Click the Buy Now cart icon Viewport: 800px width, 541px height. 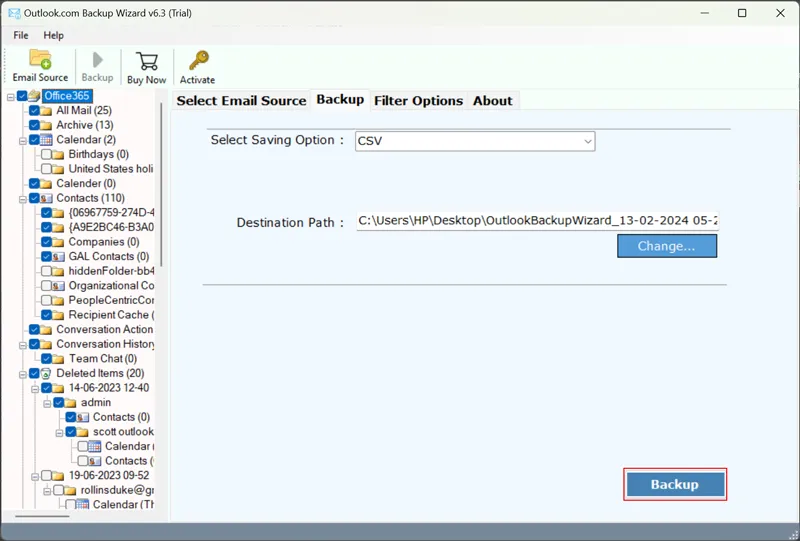point(146,60)
